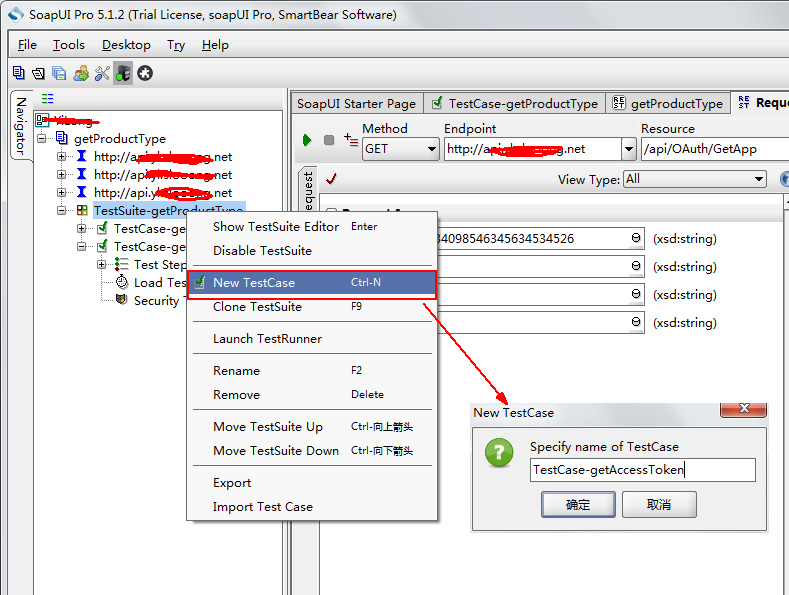The width and height of the screenshot is (789, 595).
Task: Click round icon in second parameter row
Action: pos(636,265)
